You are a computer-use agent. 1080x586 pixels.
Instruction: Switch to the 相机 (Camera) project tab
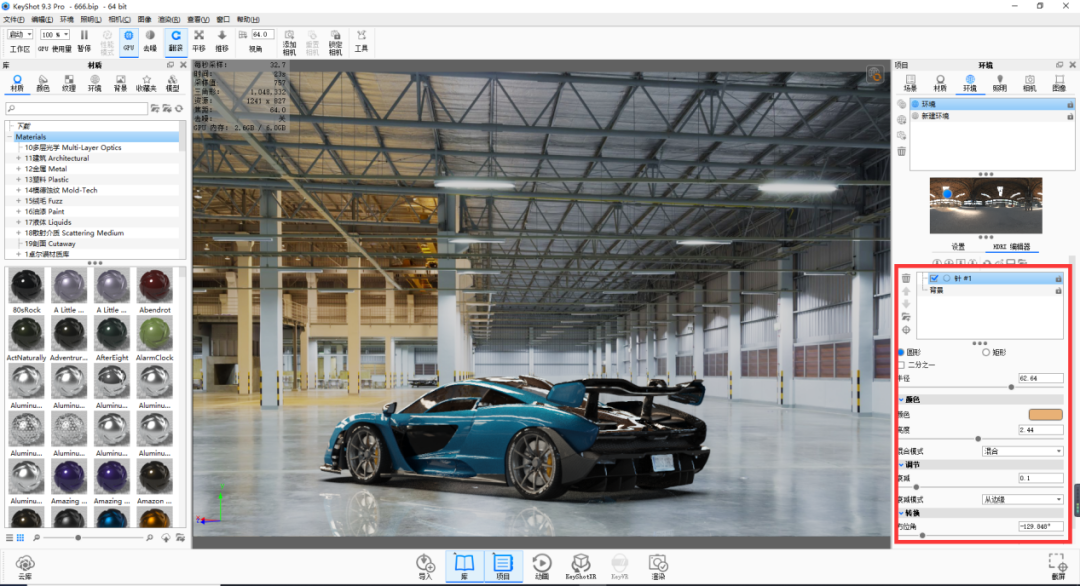(x=1029, y=83)
